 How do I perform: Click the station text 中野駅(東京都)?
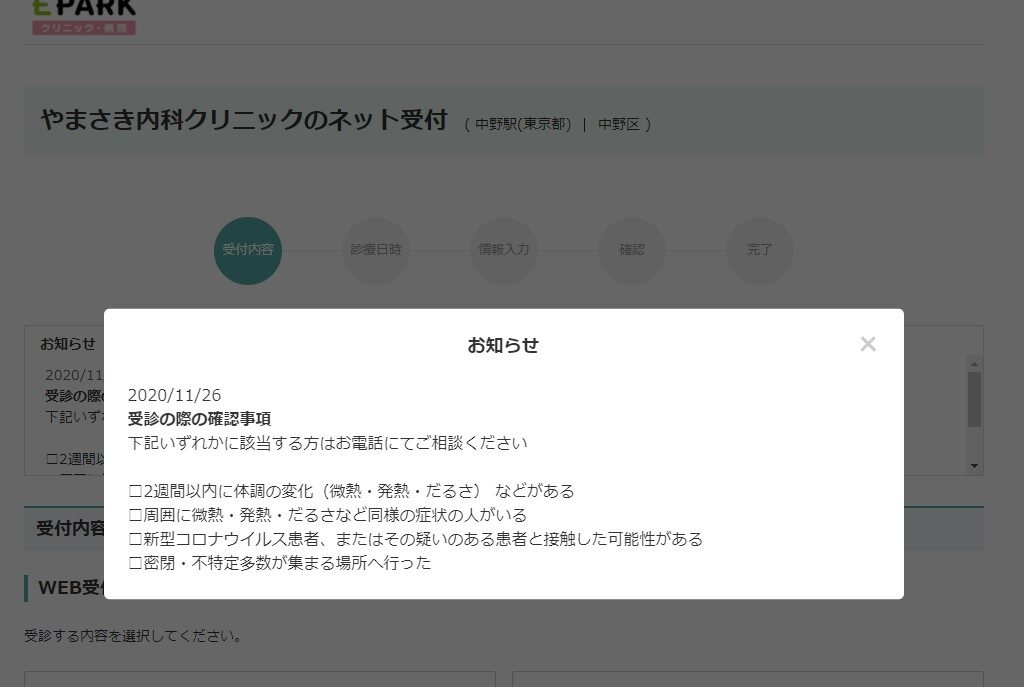click(x=523, y=124)
